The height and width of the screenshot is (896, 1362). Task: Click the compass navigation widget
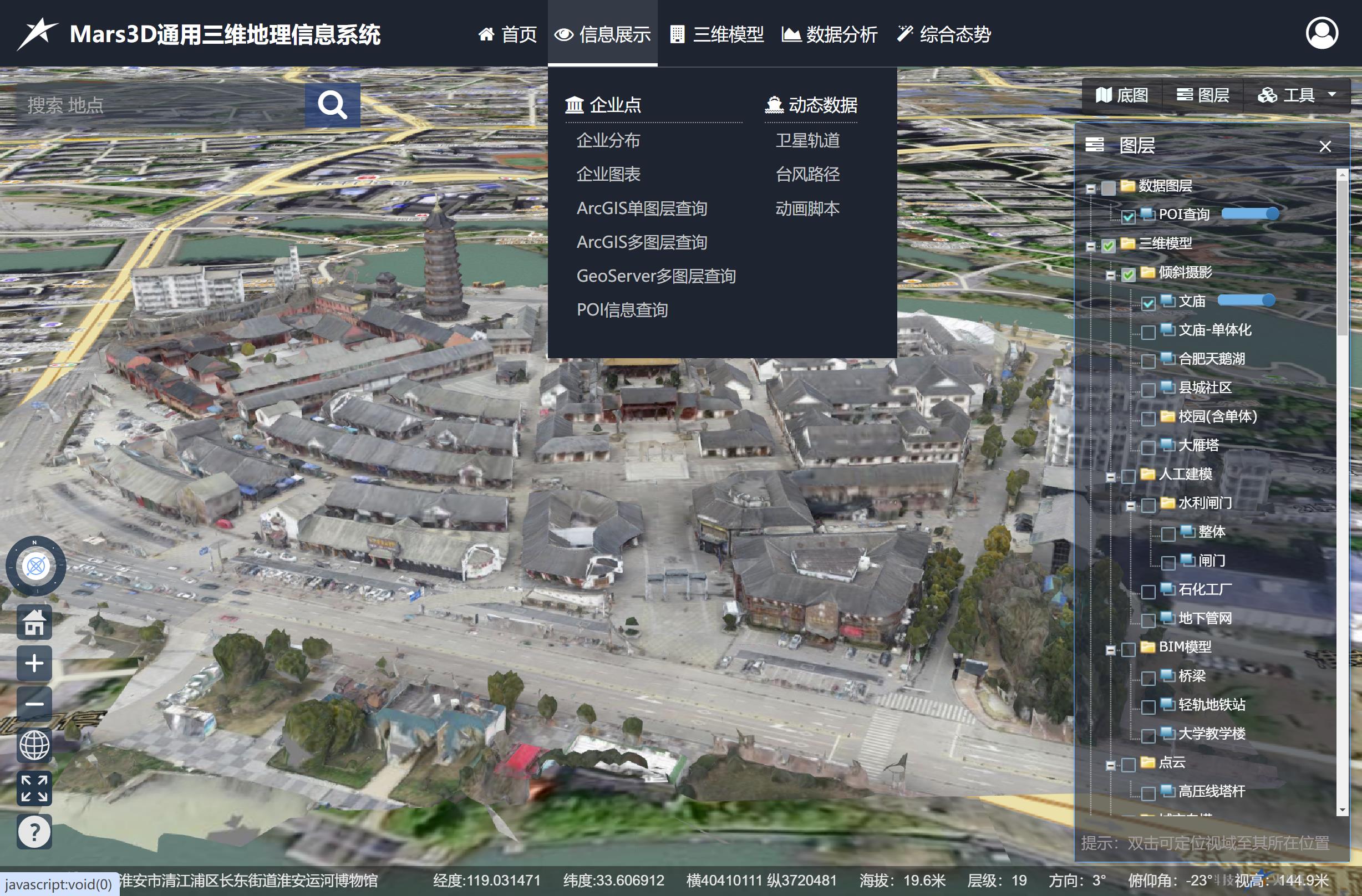point(35,567)
